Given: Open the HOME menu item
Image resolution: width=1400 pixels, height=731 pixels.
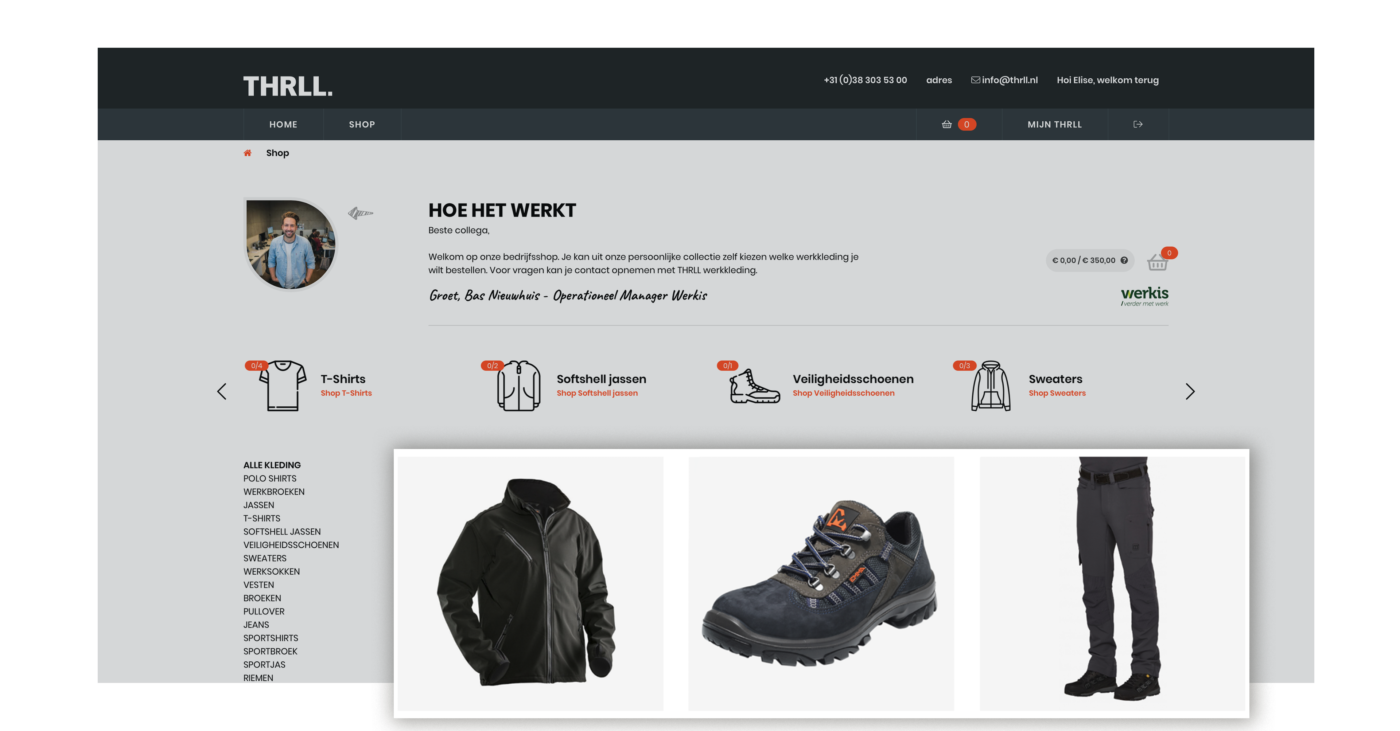Looking at the screenshot, I should [283, 125].
